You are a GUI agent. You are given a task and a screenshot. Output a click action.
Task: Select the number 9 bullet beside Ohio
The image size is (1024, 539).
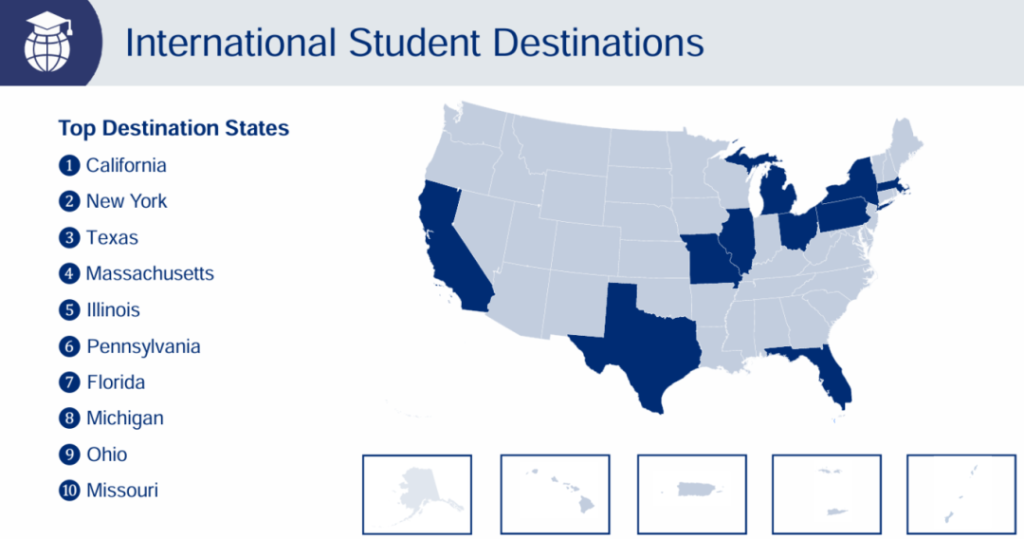point(68,454)
